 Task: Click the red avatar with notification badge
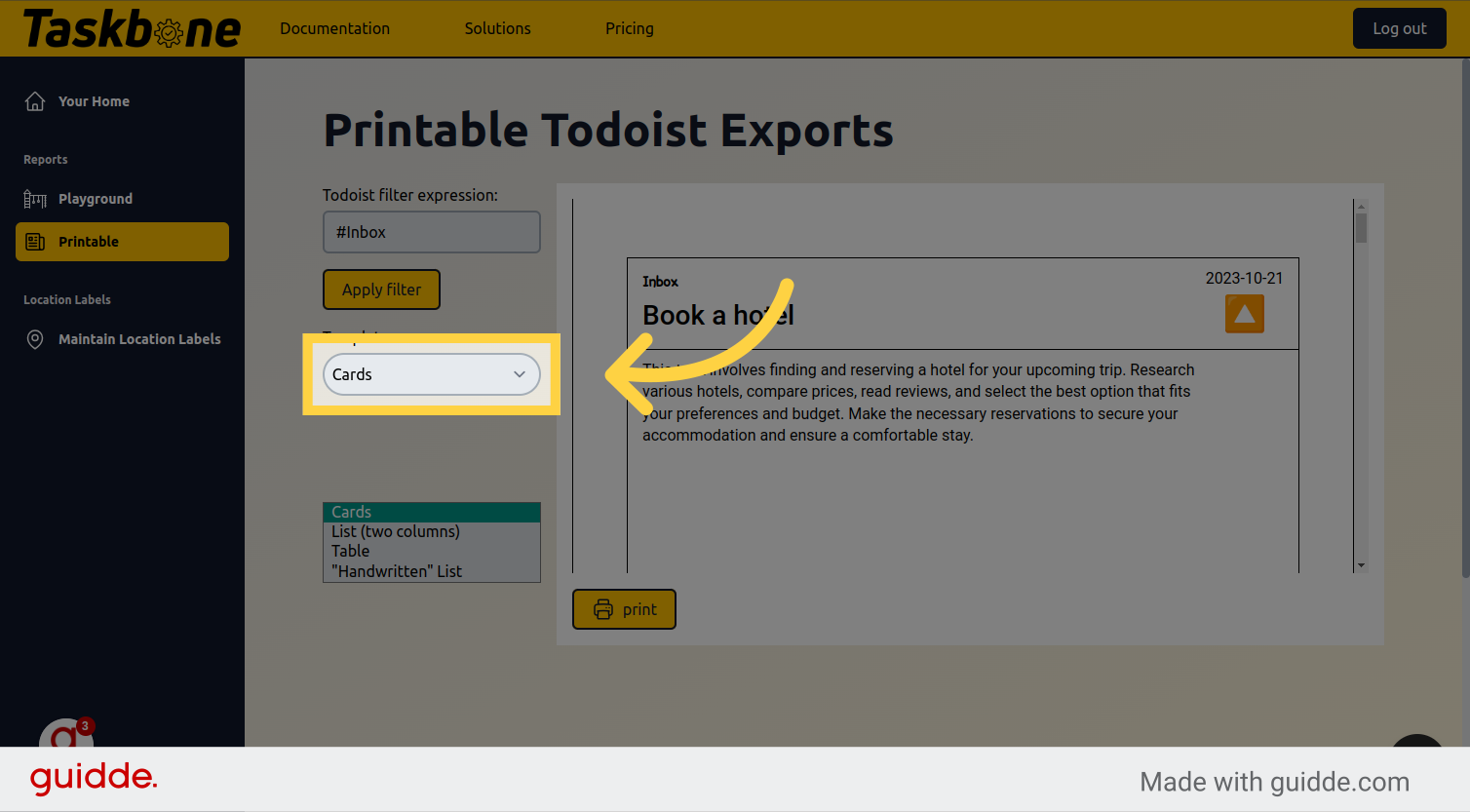(65, 733)
